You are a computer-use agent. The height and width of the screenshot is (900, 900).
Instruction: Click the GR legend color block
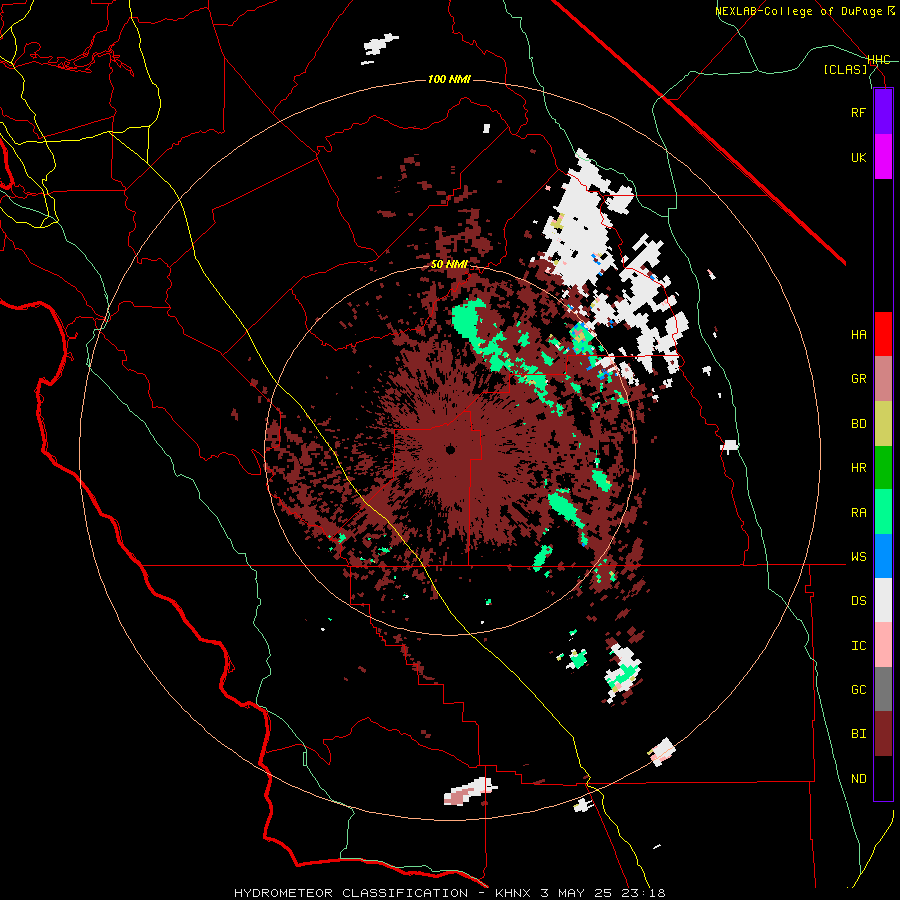(x=883, y=379)
